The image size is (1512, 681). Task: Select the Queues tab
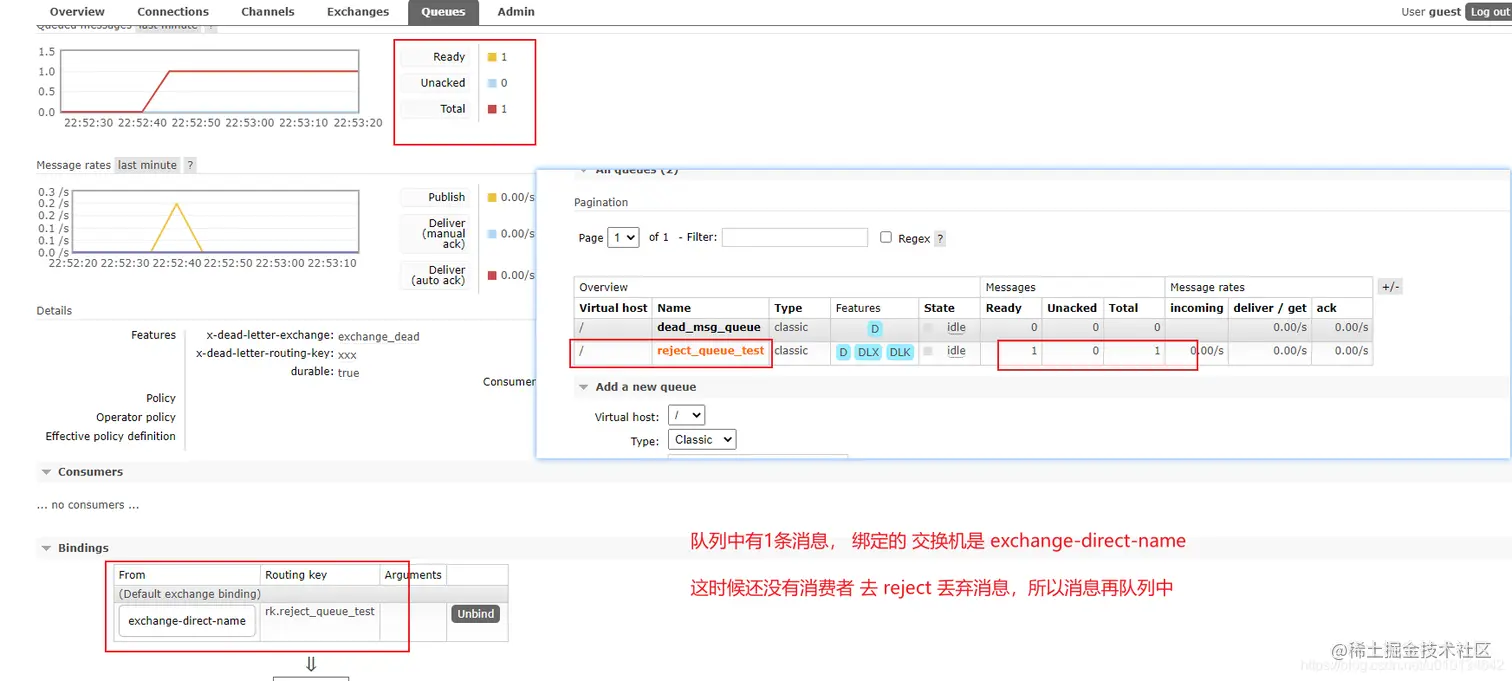coord(443,12)
